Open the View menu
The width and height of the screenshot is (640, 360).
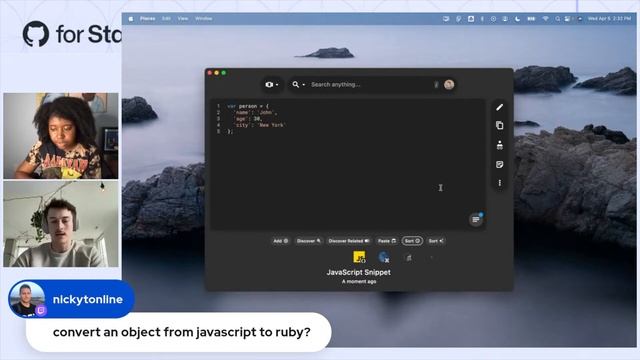coord(183,19)
